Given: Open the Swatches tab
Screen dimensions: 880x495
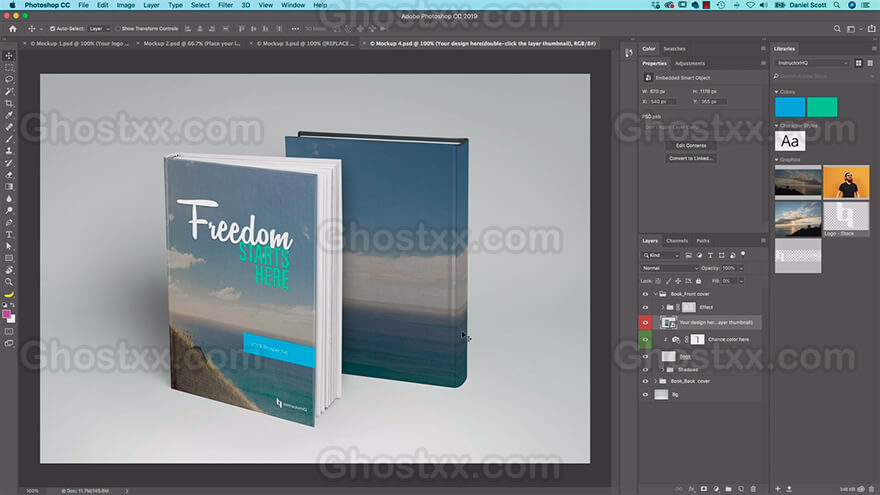Looking at the screenshot, I should coord(674,49).
